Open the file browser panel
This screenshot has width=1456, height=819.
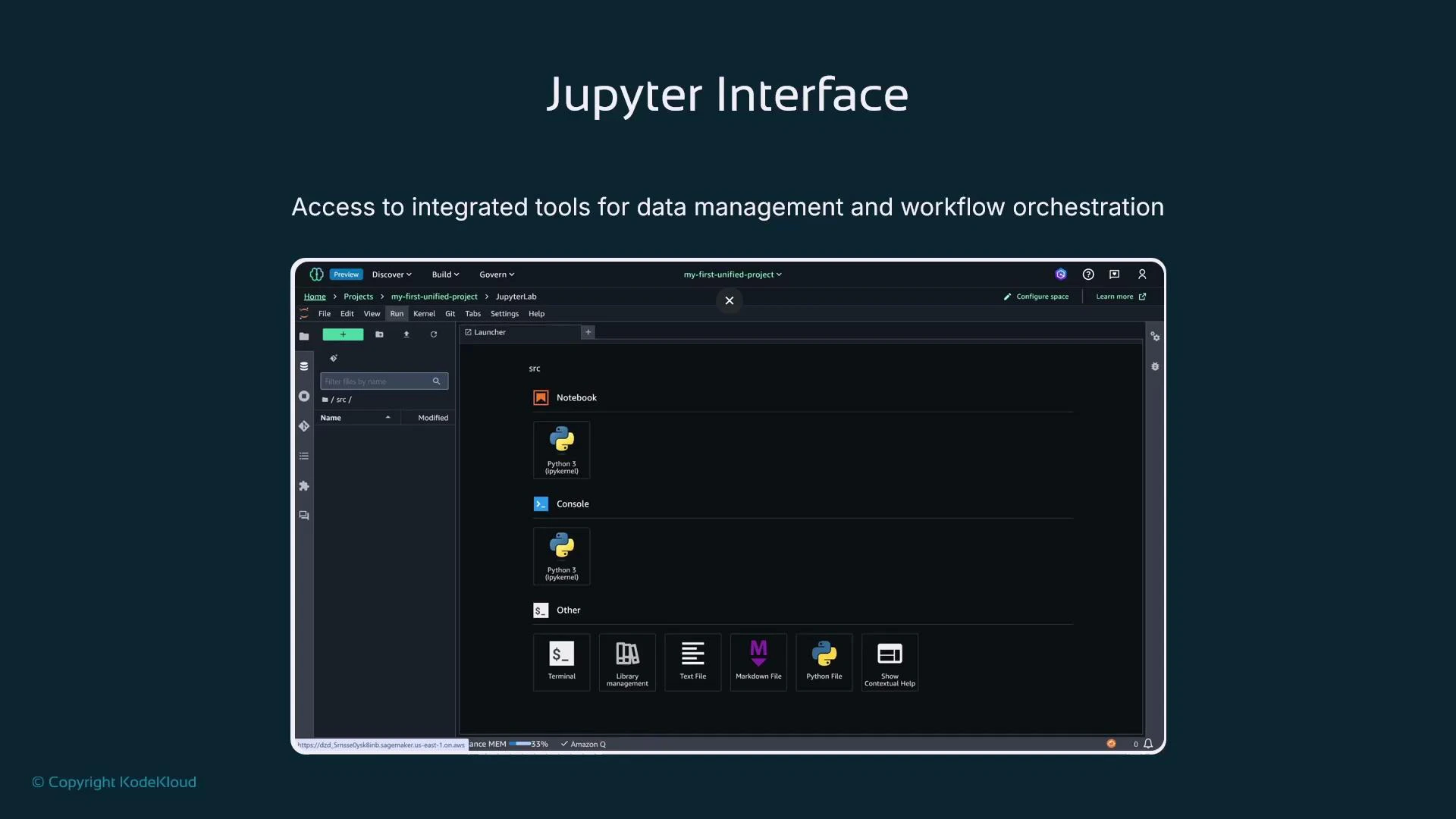point(303,336)
